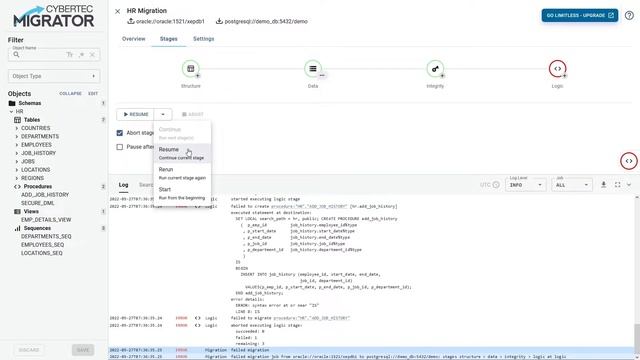Expand the LOCATIONS table

17,170
